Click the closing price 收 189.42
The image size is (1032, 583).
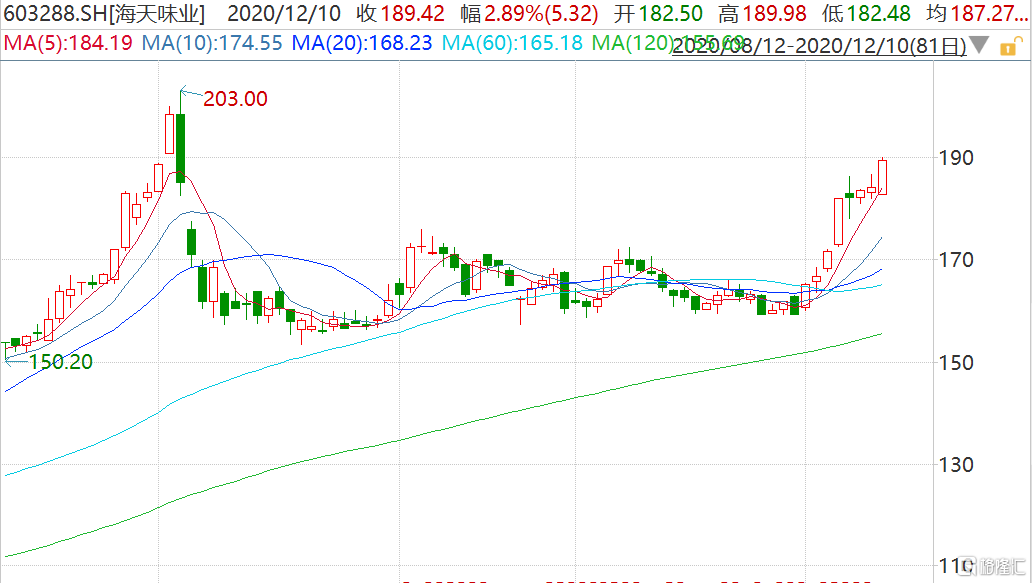coord(400,13)
